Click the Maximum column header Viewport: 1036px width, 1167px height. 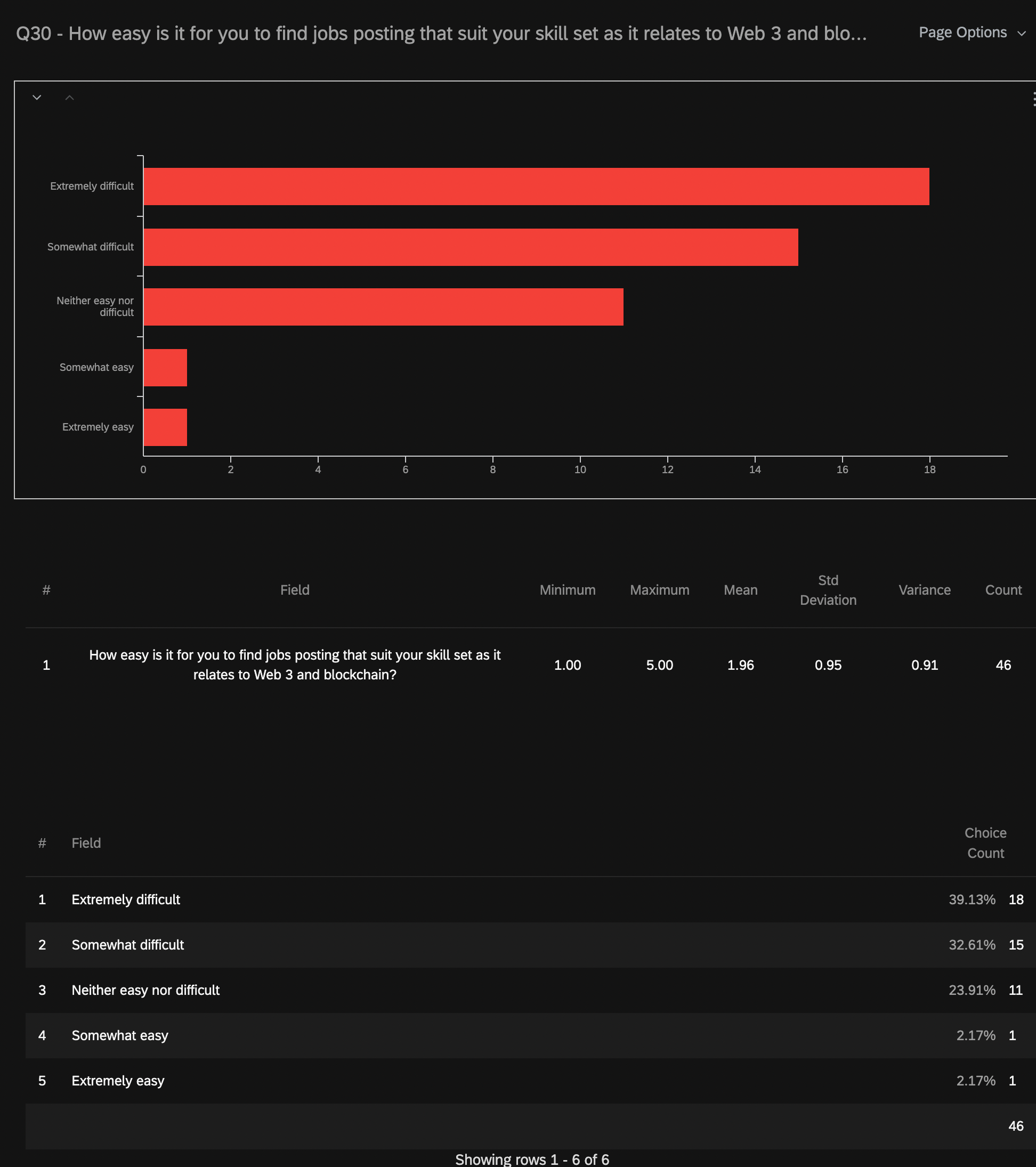659,590
